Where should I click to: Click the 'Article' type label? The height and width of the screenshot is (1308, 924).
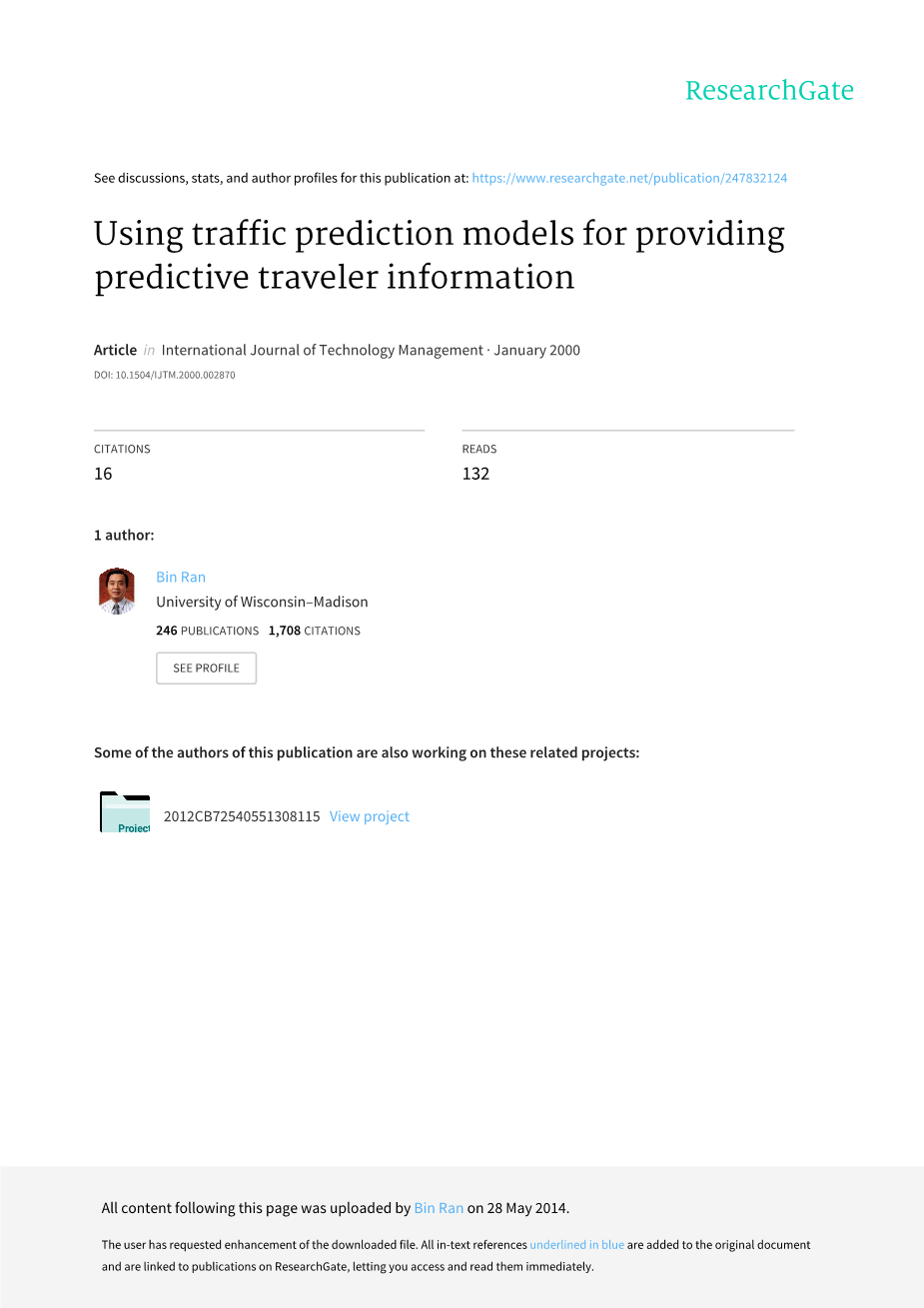coord(115,350)
